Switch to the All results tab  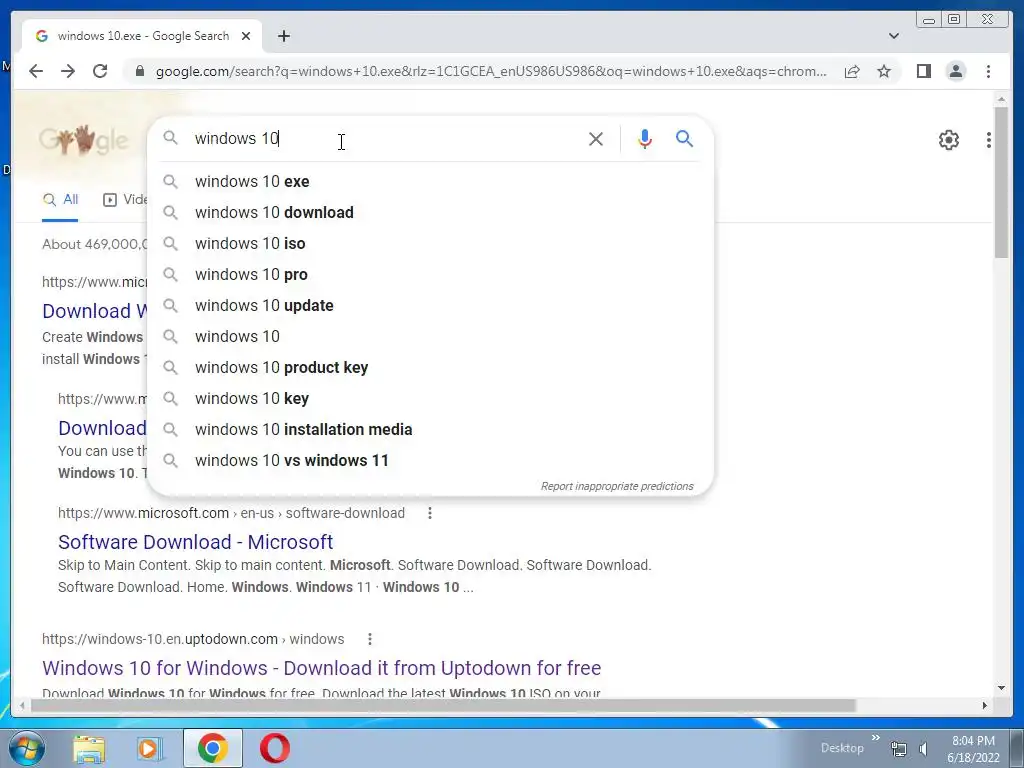tap(60, 200)
